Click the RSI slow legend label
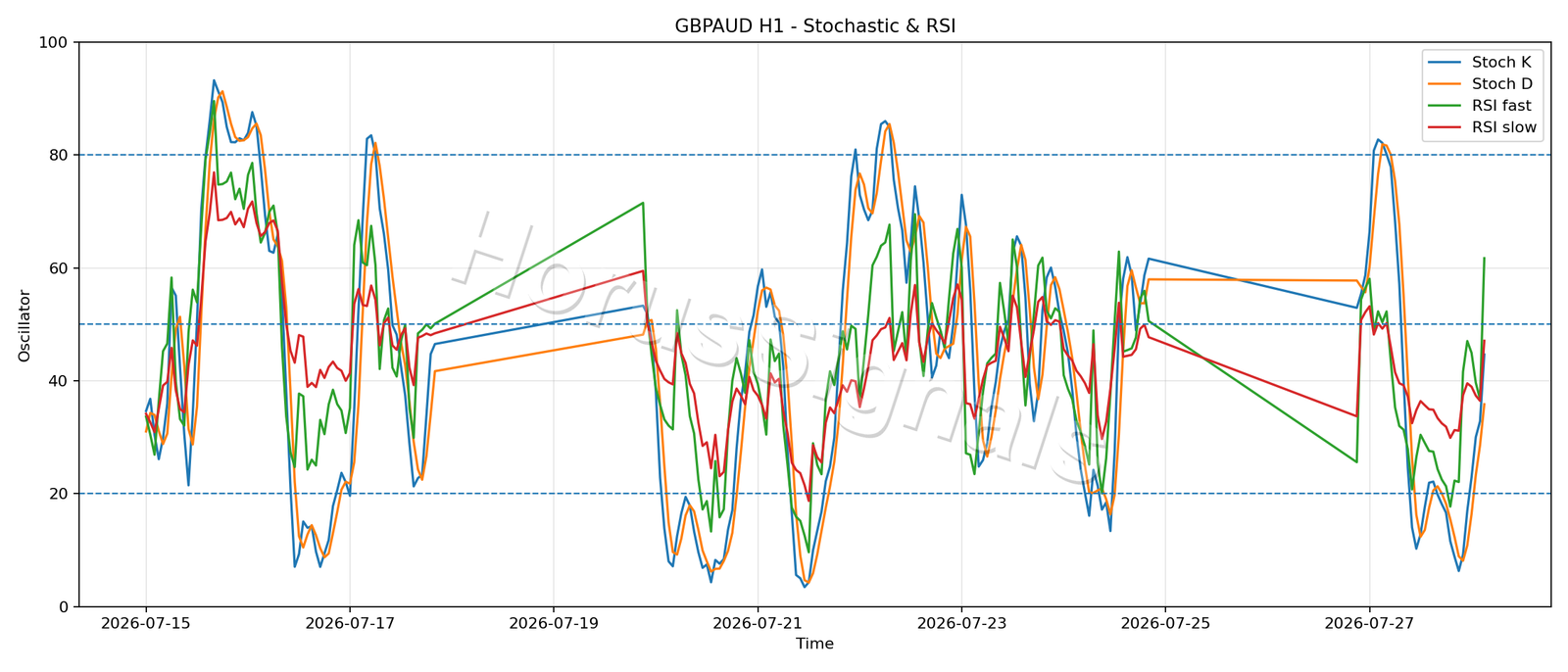This screenshot has height=672, width=1568. pyautogui.click(x=1504, y=127)
